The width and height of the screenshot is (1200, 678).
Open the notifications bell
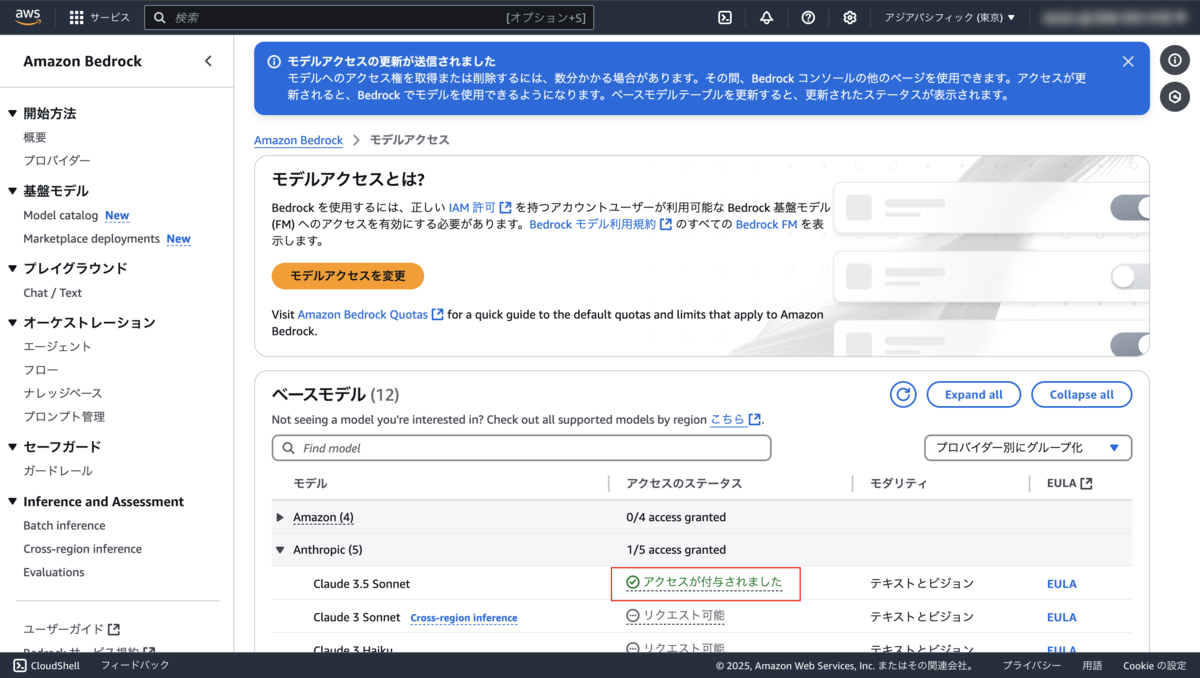[767, 17]
